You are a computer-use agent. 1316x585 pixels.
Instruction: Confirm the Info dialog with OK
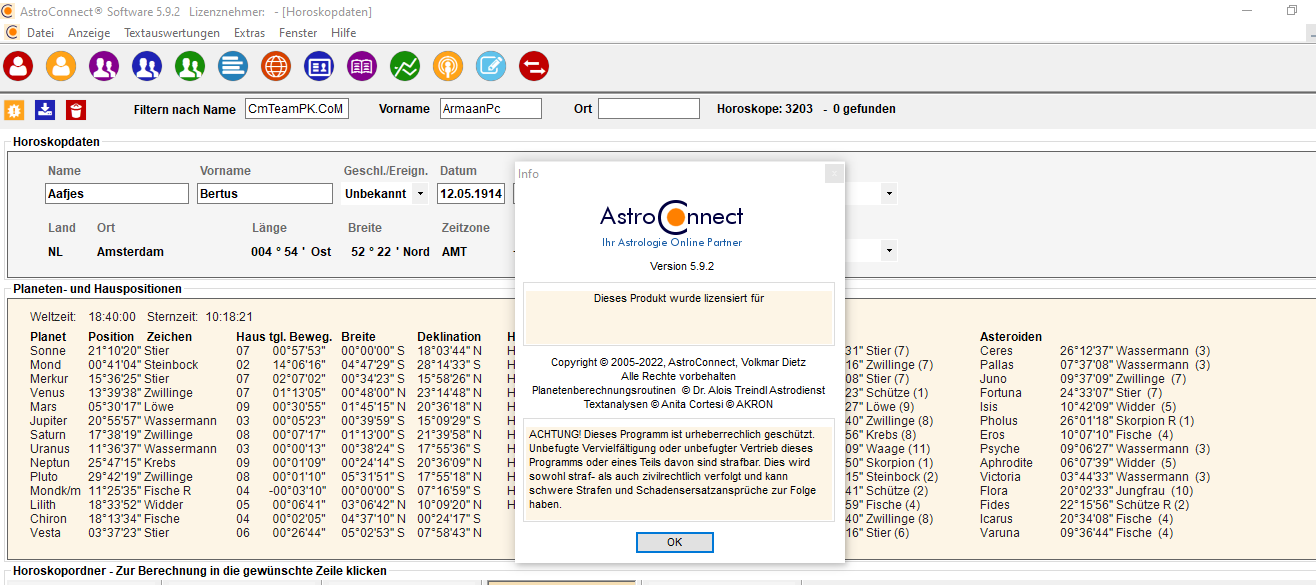click(x=675, y=542)
